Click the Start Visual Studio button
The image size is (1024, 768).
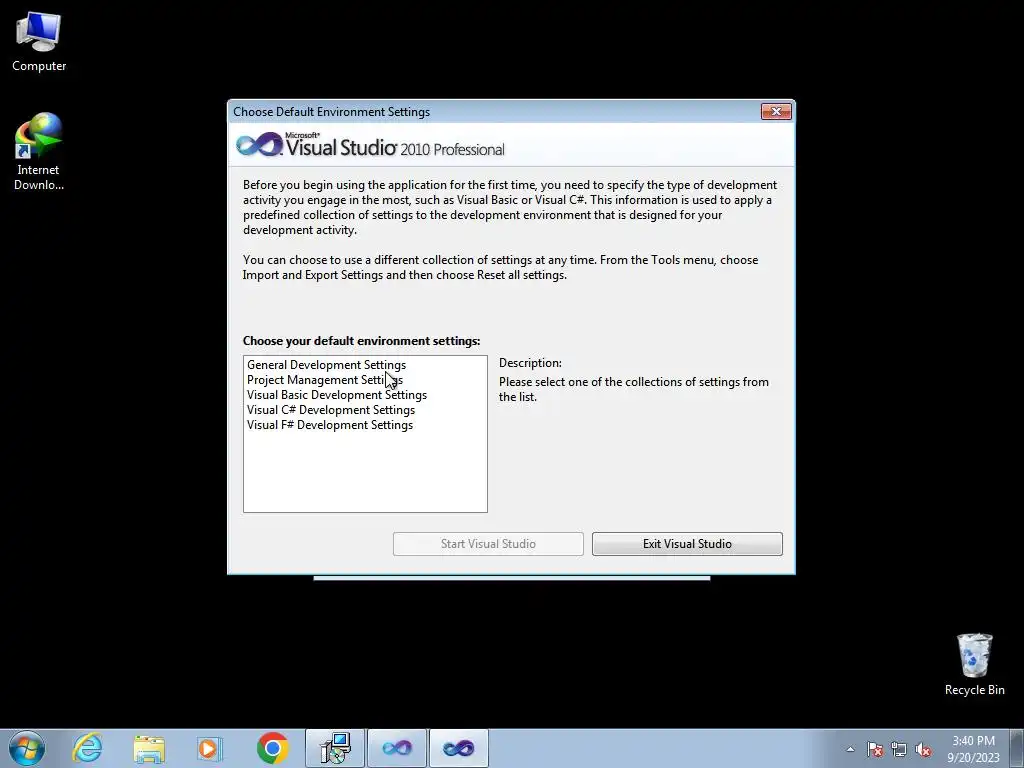[x=488, y=544]
